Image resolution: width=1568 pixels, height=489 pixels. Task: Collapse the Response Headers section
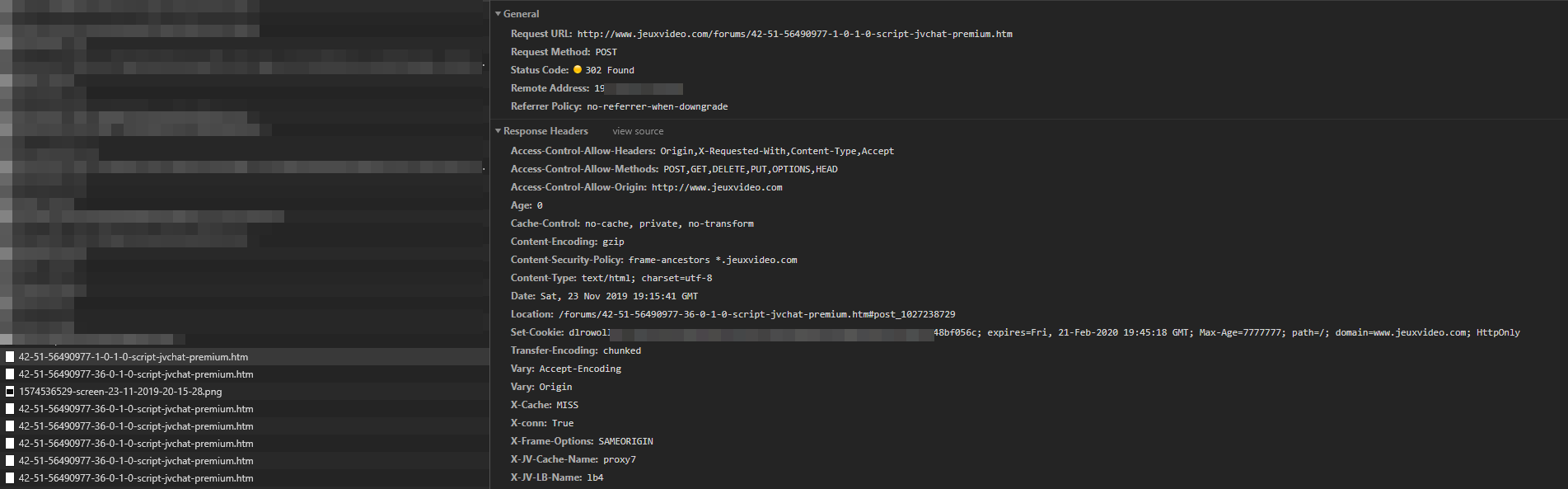498,131
